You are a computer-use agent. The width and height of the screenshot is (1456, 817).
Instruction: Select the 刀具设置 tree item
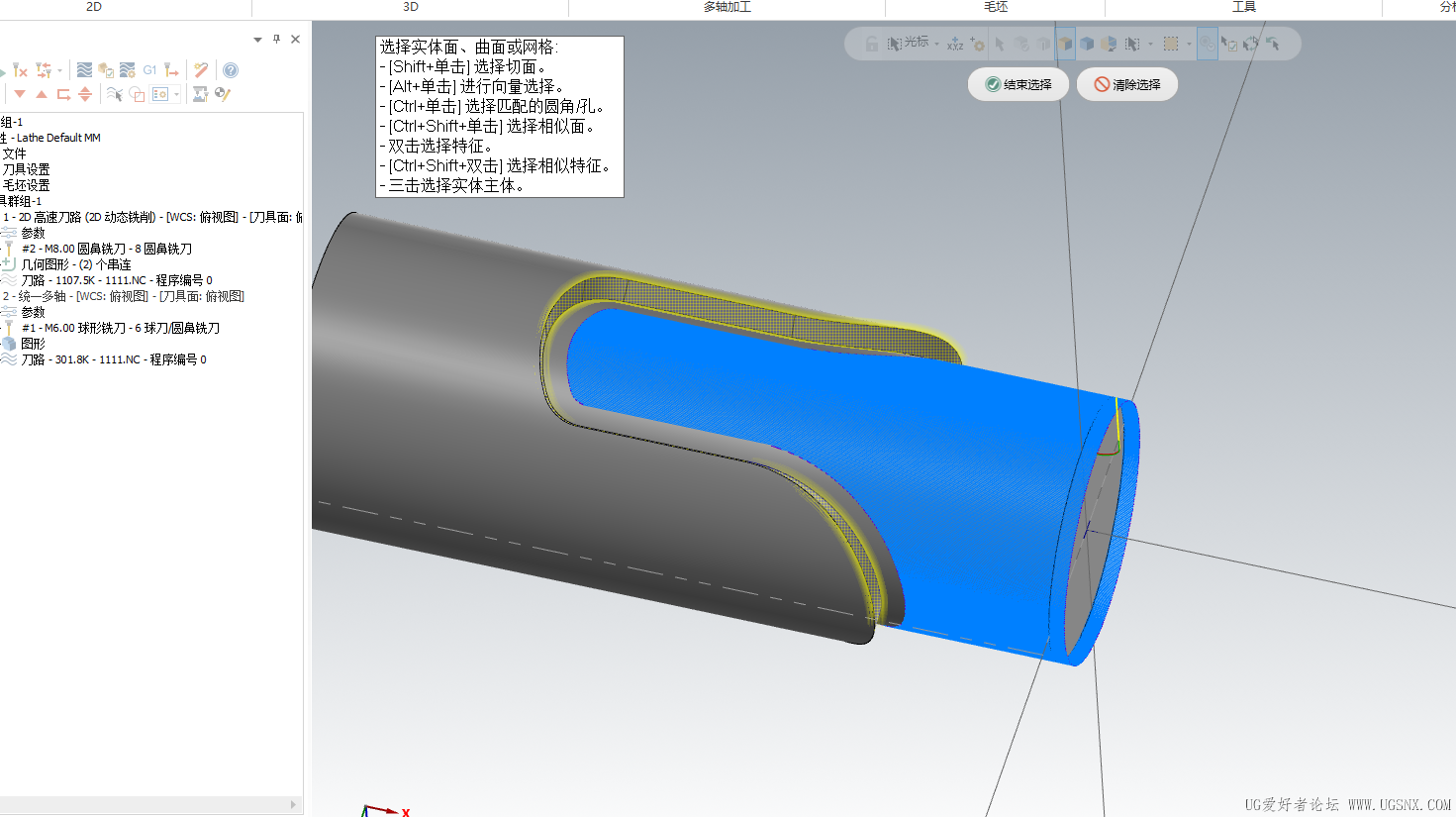tap(26, 169)
